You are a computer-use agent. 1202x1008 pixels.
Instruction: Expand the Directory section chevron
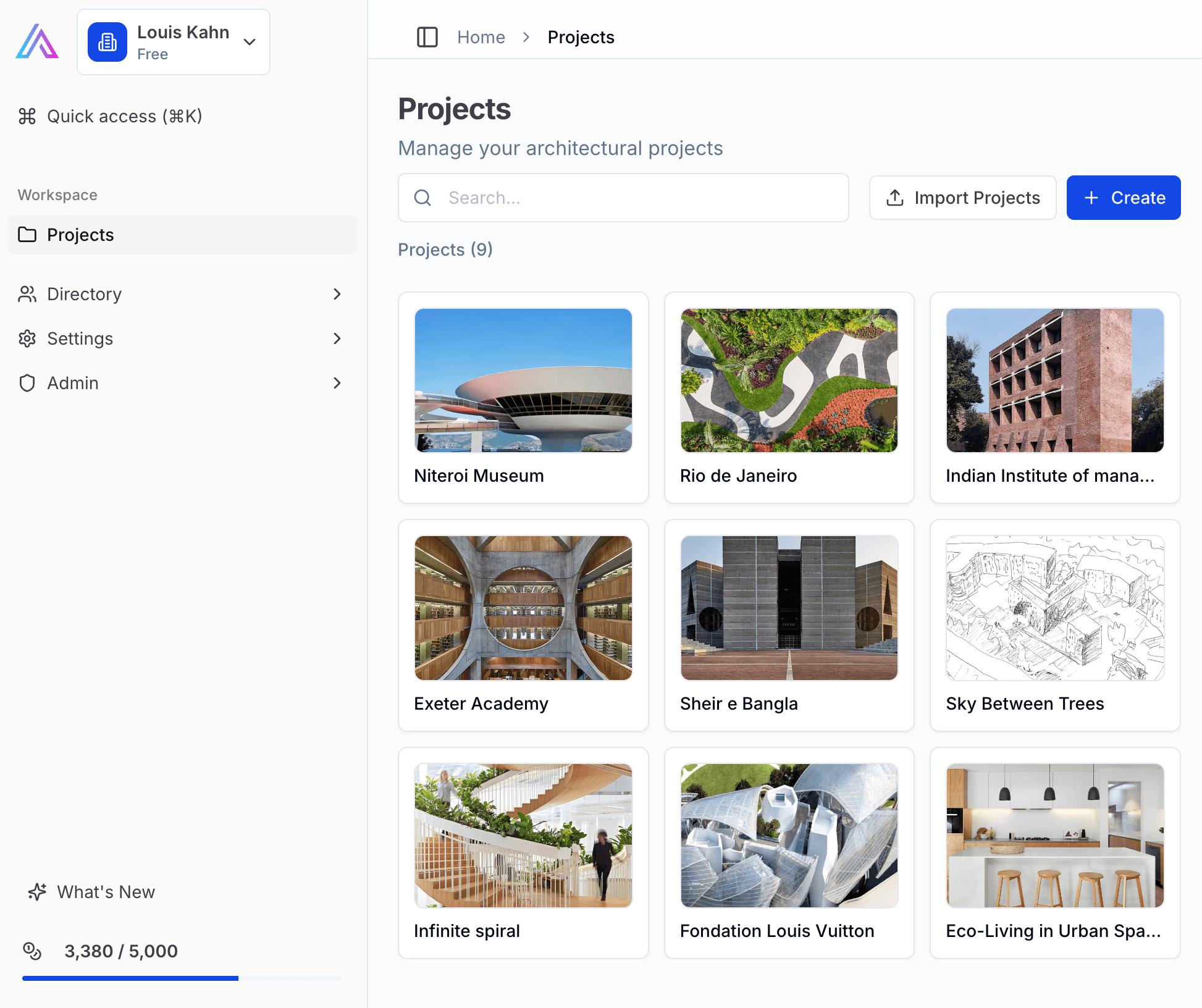337,294
